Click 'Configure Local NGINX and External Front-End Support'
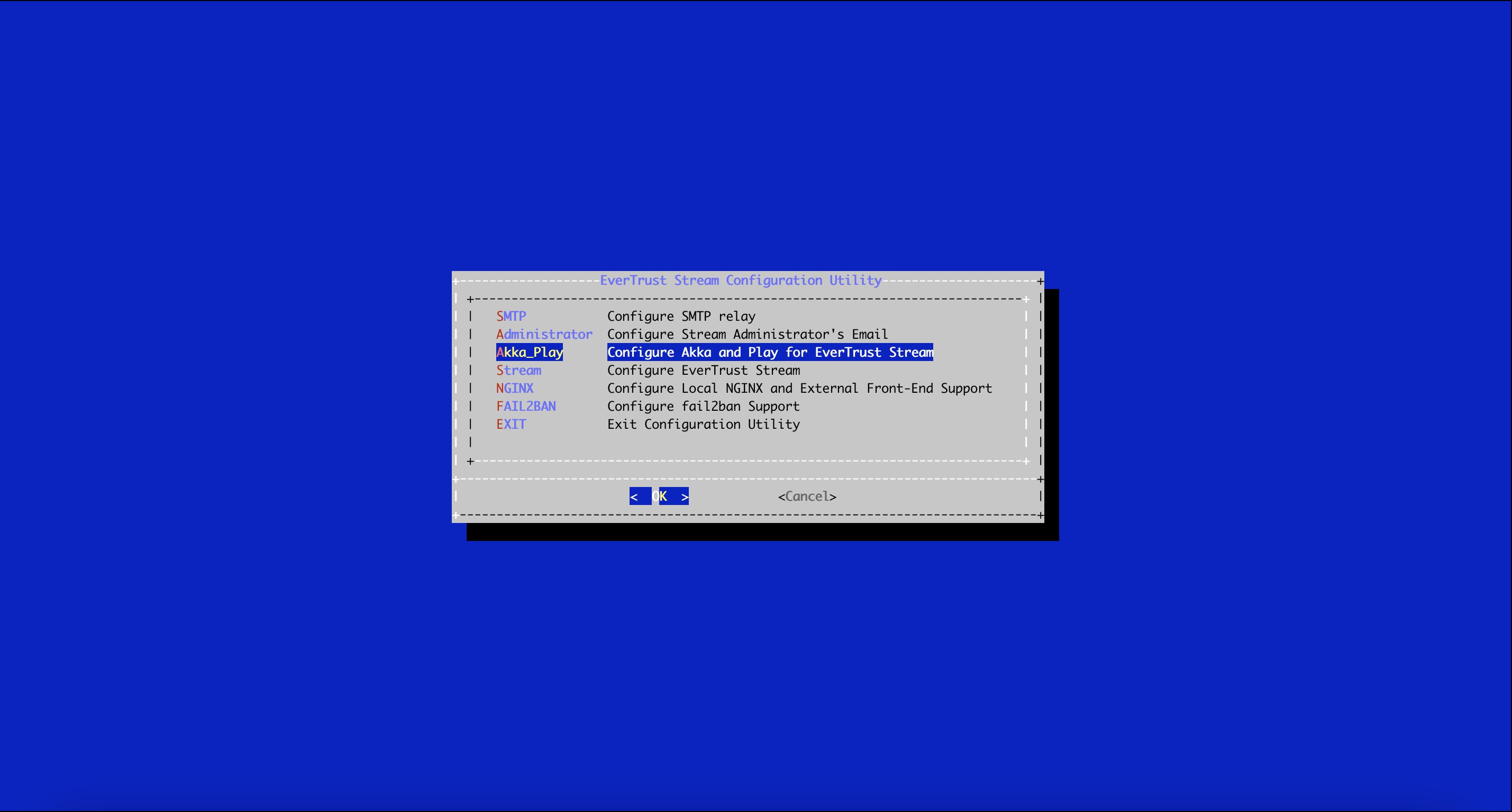 pyautogui.click(x=799, y=387)
